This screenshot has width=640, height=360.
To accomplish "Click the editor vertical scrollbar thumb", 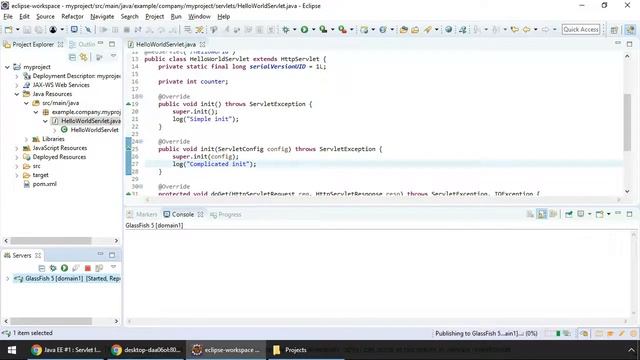I will (x=627, y=122).
